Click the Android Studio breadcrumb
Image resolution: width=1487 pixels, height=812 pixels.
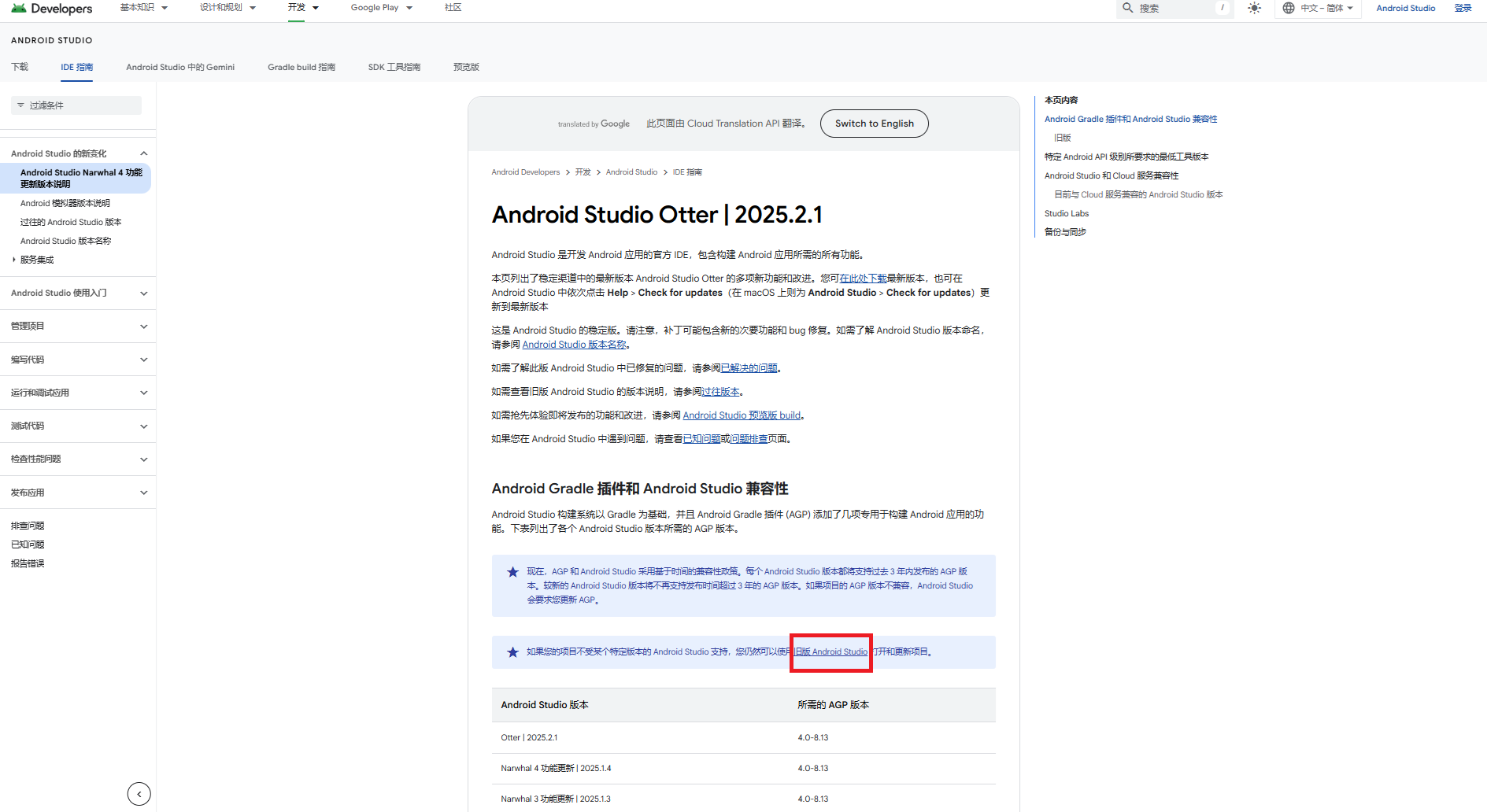[x=631, y=172]
